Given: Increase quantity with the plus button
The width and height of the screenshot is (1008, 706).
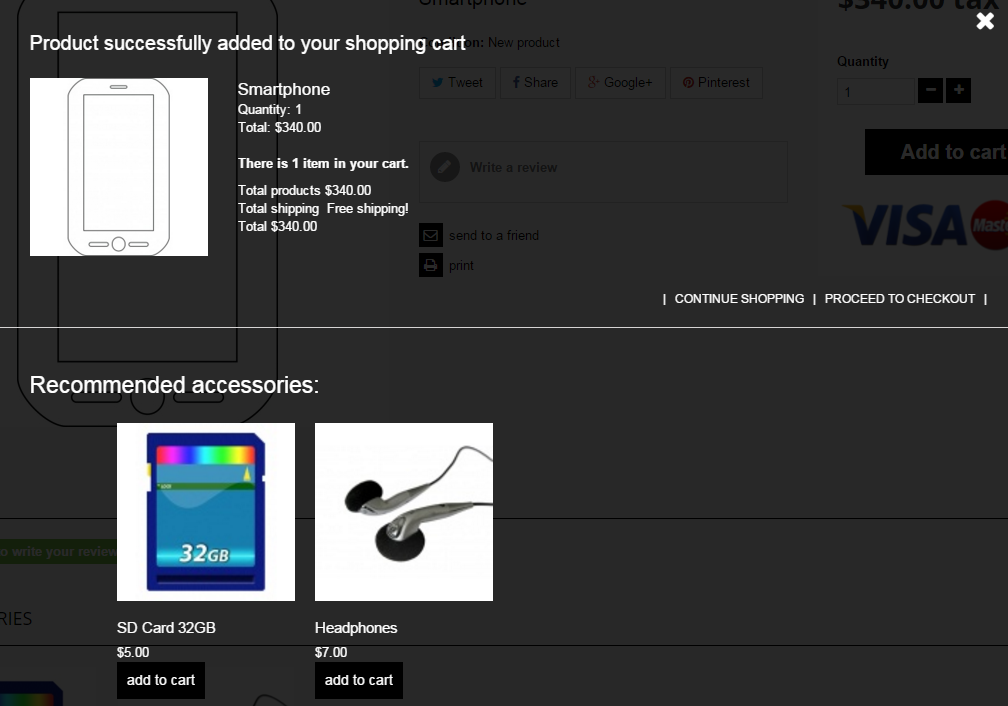Looking at the screenshot, I should pos(958,91).
